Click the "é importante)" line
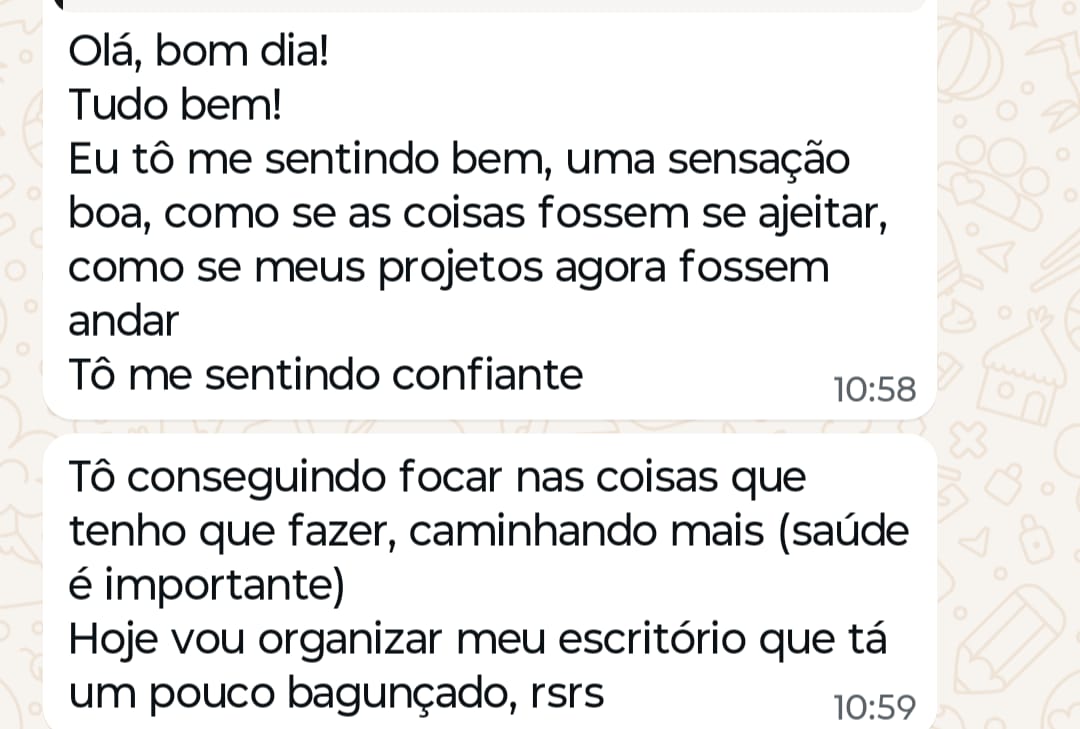Image resolution: width=1080 pixels, height=729 pixels. 206,586
